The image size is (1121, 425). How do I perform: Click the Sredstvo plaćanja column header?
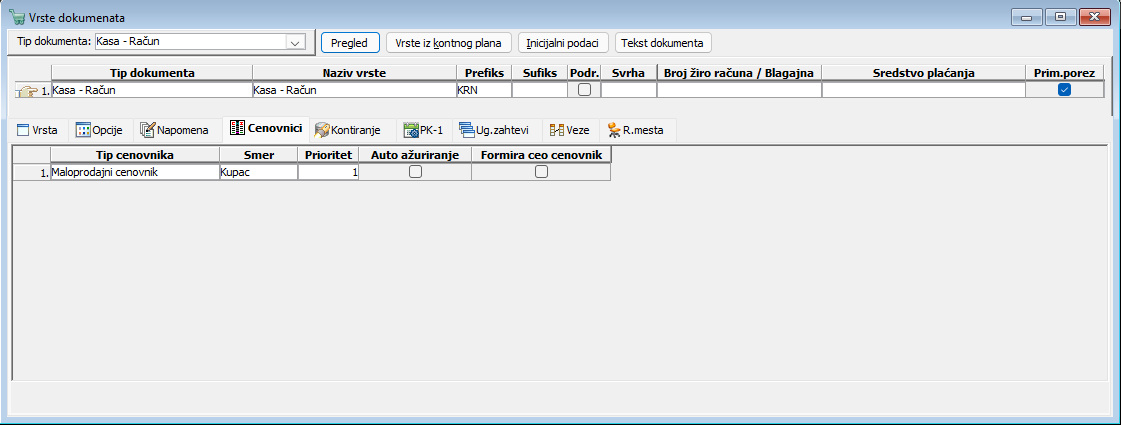924,73
